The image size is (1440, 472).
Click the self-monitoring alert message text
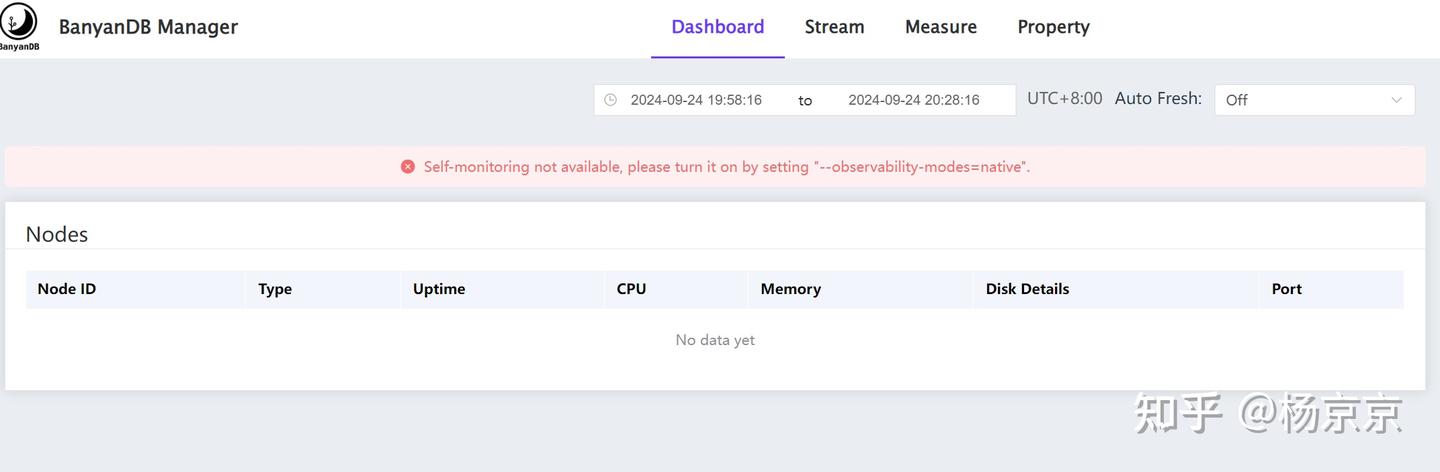[x=727, y=167]
